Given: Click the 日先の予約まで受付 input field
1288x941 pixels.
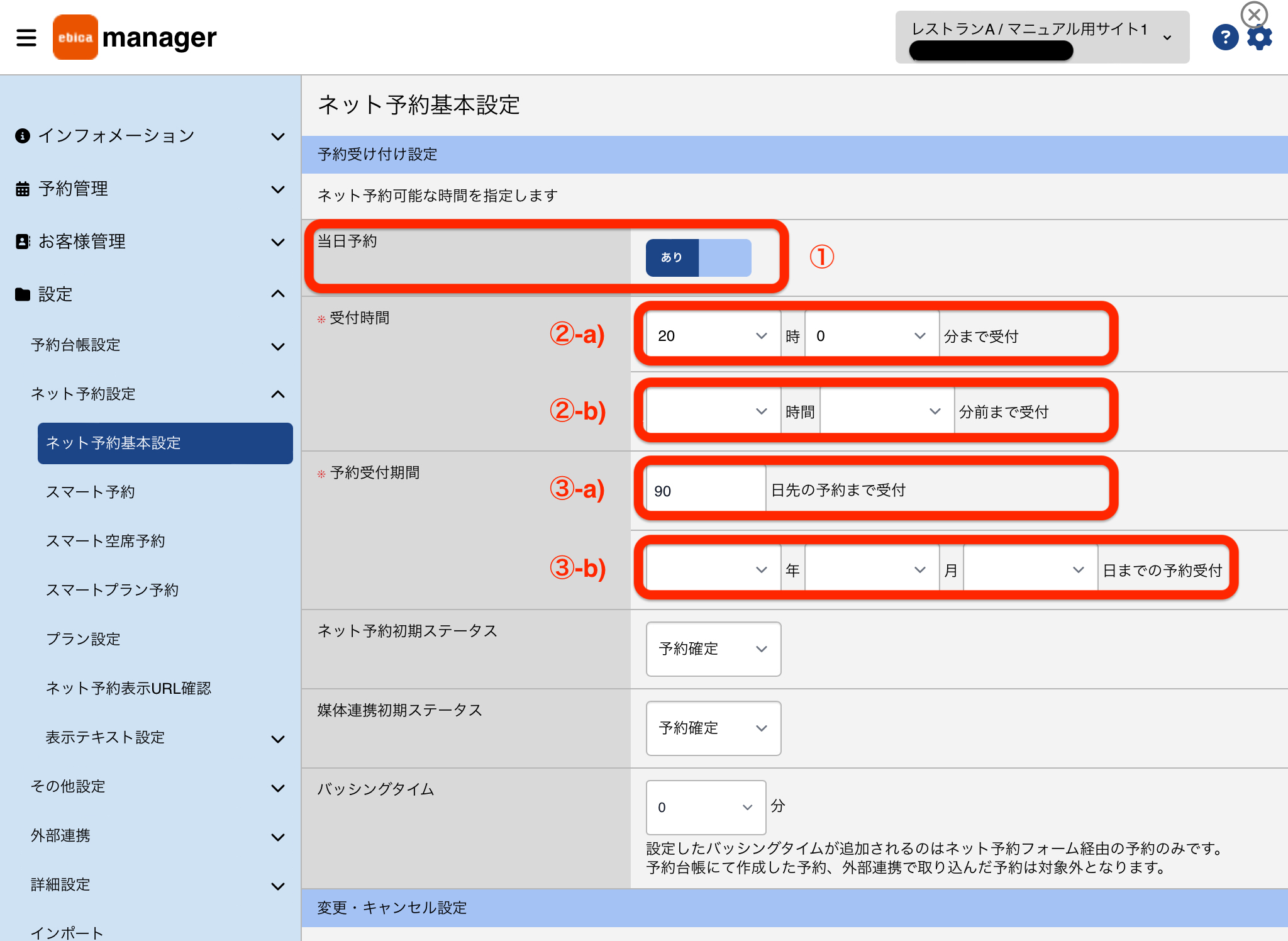Looking at the screenshot, I should tap(706, 491).
